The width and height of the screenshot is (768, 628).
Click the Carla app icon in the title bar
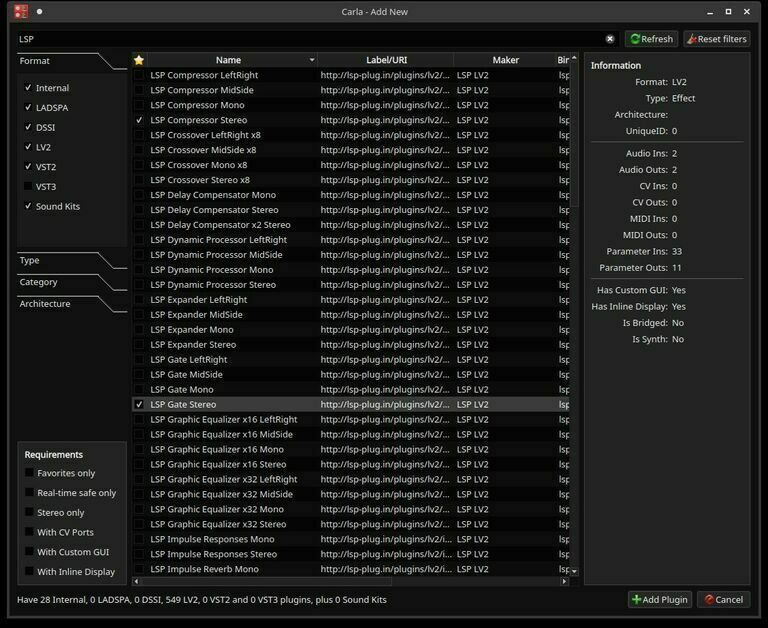(x=21, y=11)
